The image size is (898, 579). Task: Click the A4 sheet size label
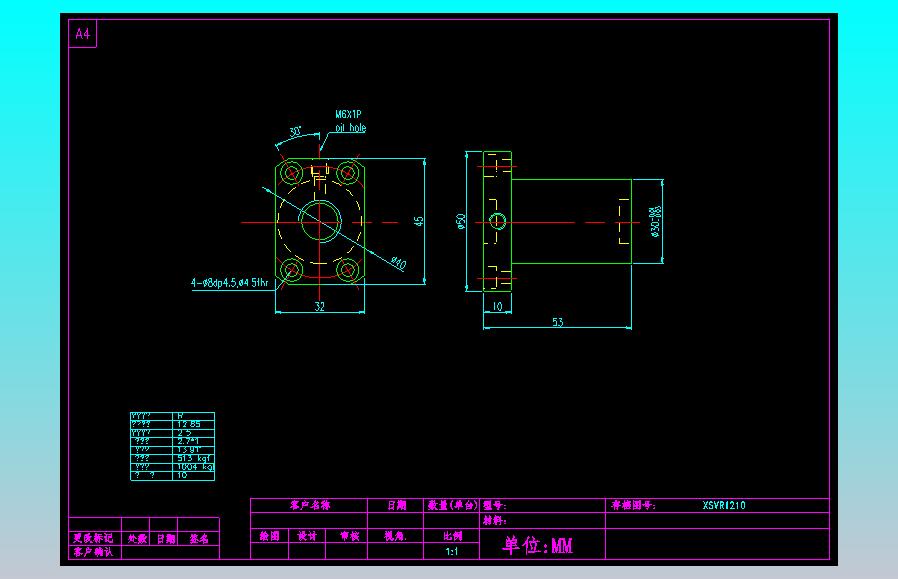82,34
